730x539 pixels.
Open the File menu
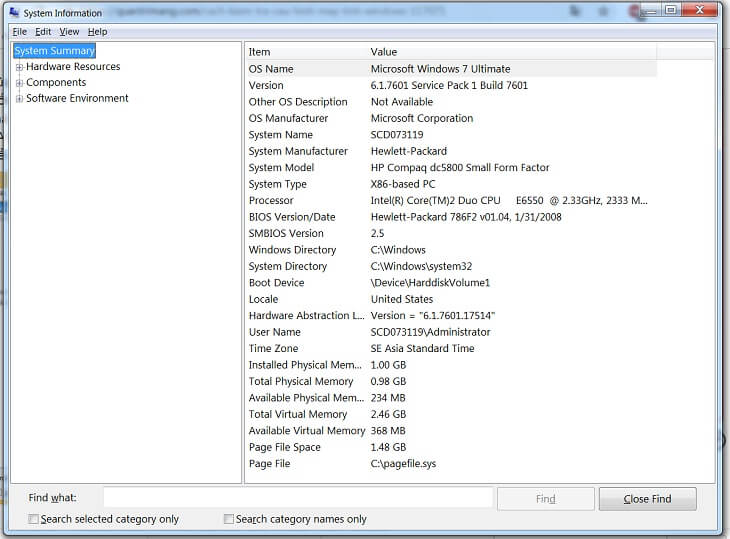pos(19,32)
